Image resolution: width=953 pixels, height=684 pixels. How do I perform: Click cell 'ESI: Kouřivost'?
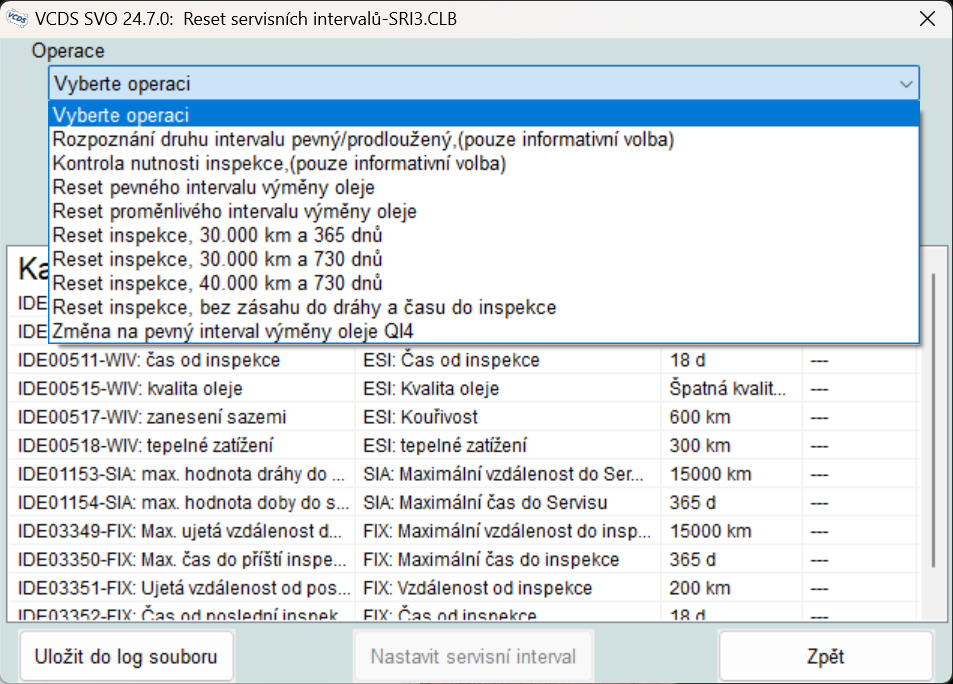508,417
